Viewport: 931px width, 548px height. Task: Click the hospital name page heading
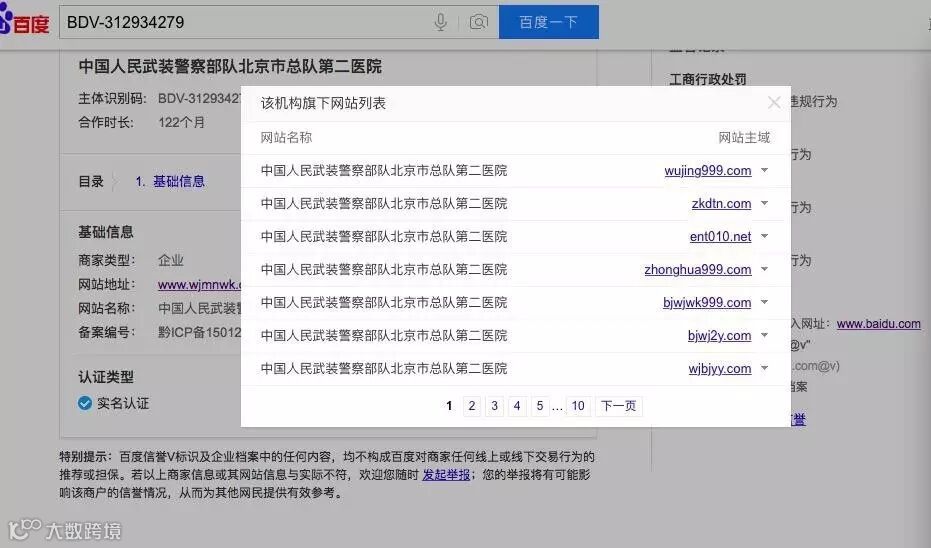click(x=230, y=66)
